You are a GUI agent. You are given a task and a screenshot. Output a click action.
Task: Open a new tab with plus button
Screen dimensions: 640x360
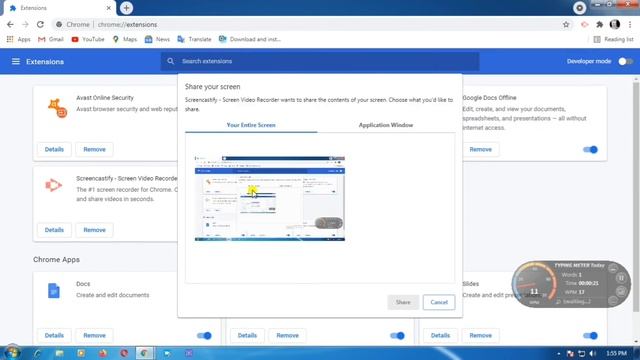point(126,8)
